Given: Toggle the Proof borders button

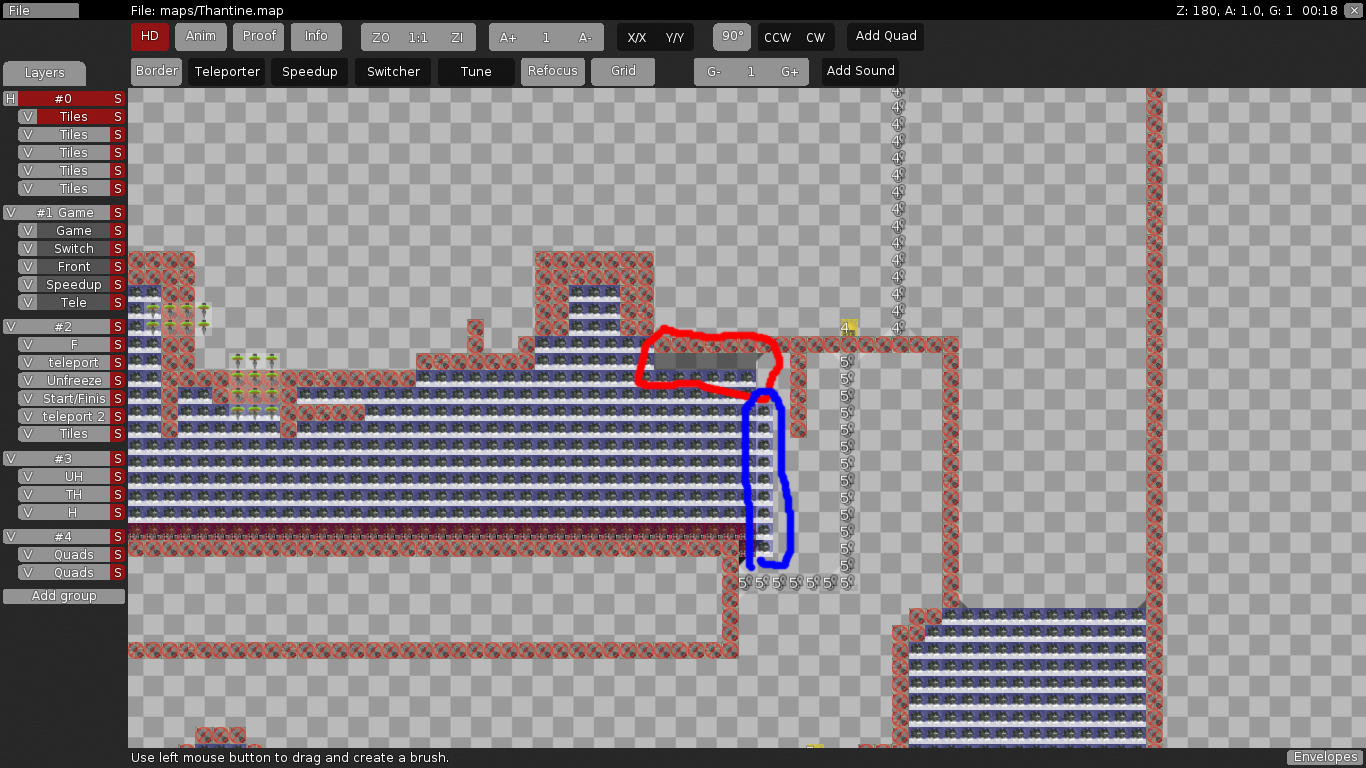Looking at the screenshot, I should click(259, 37).
